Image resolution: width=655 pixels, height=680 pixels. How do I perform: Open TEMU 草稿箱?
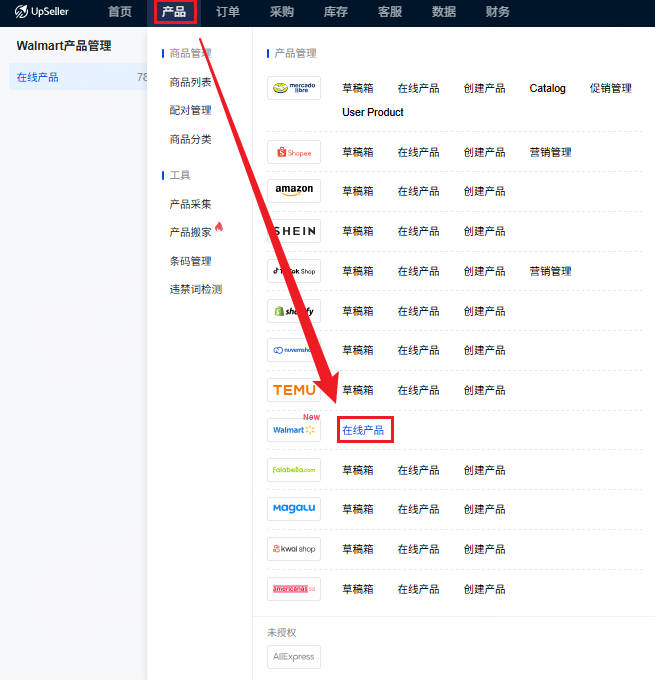358,390
